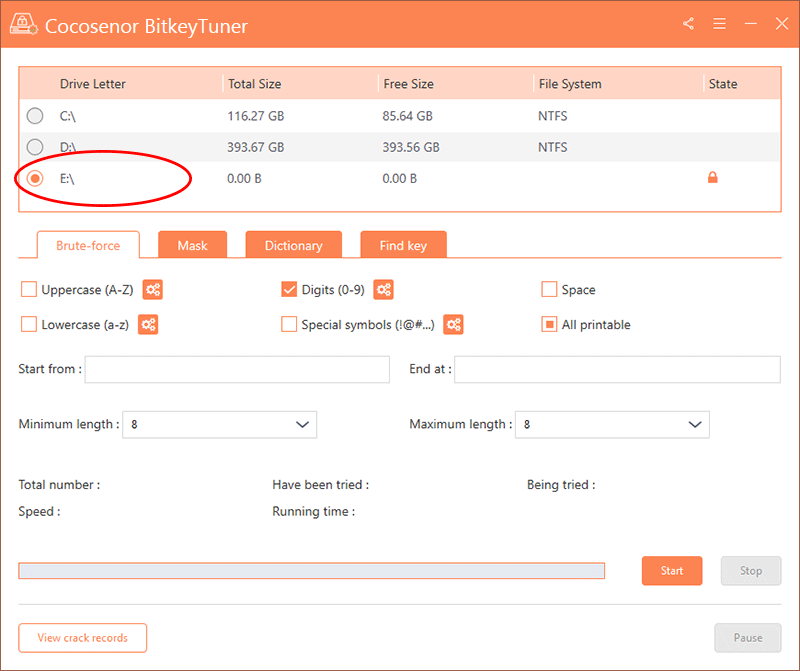Viewport: 800px width, 671px height.
Task: Switch to the Brute-force tab
Action: pos(88,245)
